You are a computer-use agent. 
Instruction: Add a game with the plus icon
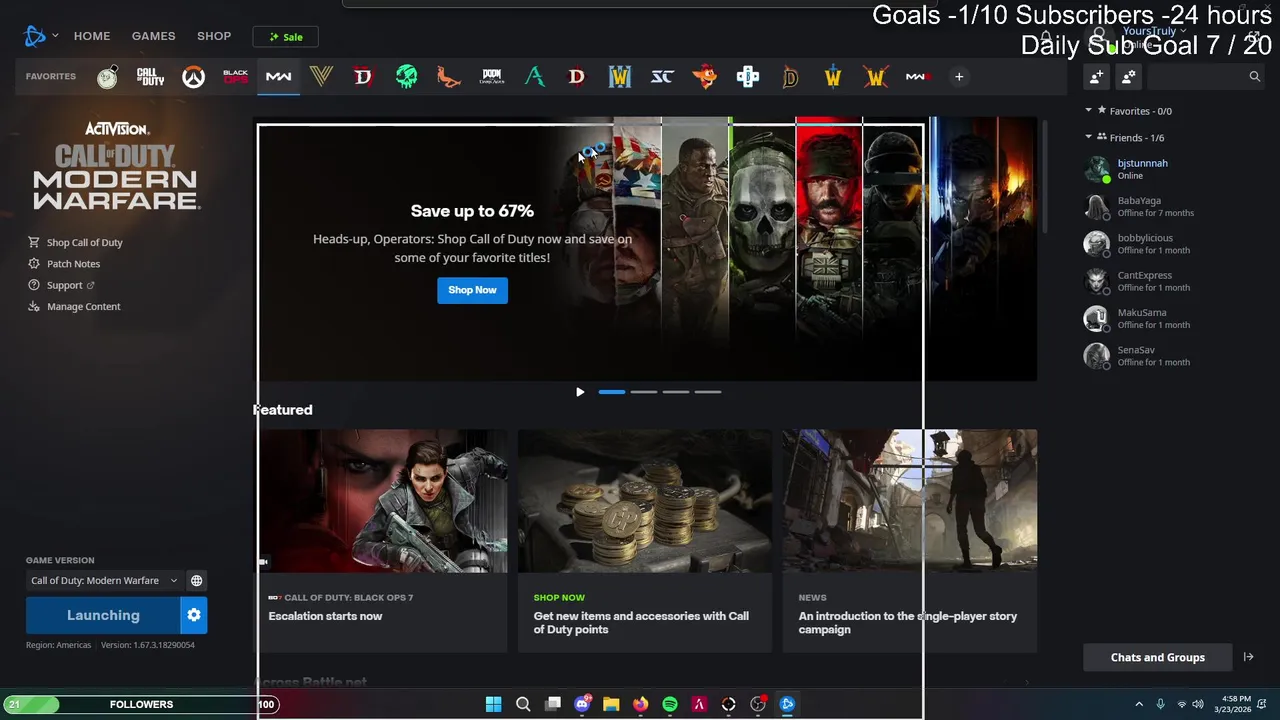click(x=959, y=77)
